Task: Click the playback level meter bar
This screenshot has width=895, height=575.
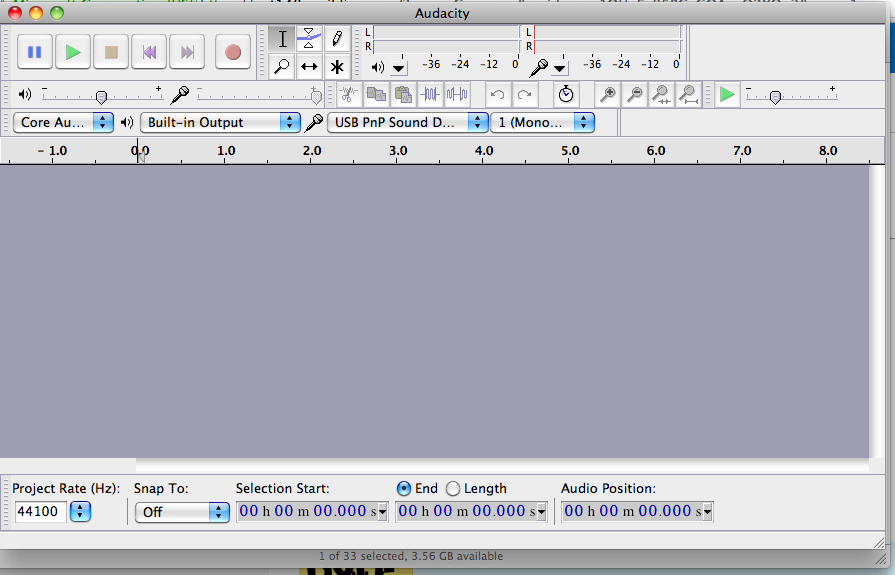Action: pyautogui.click(x=446, y=39)
